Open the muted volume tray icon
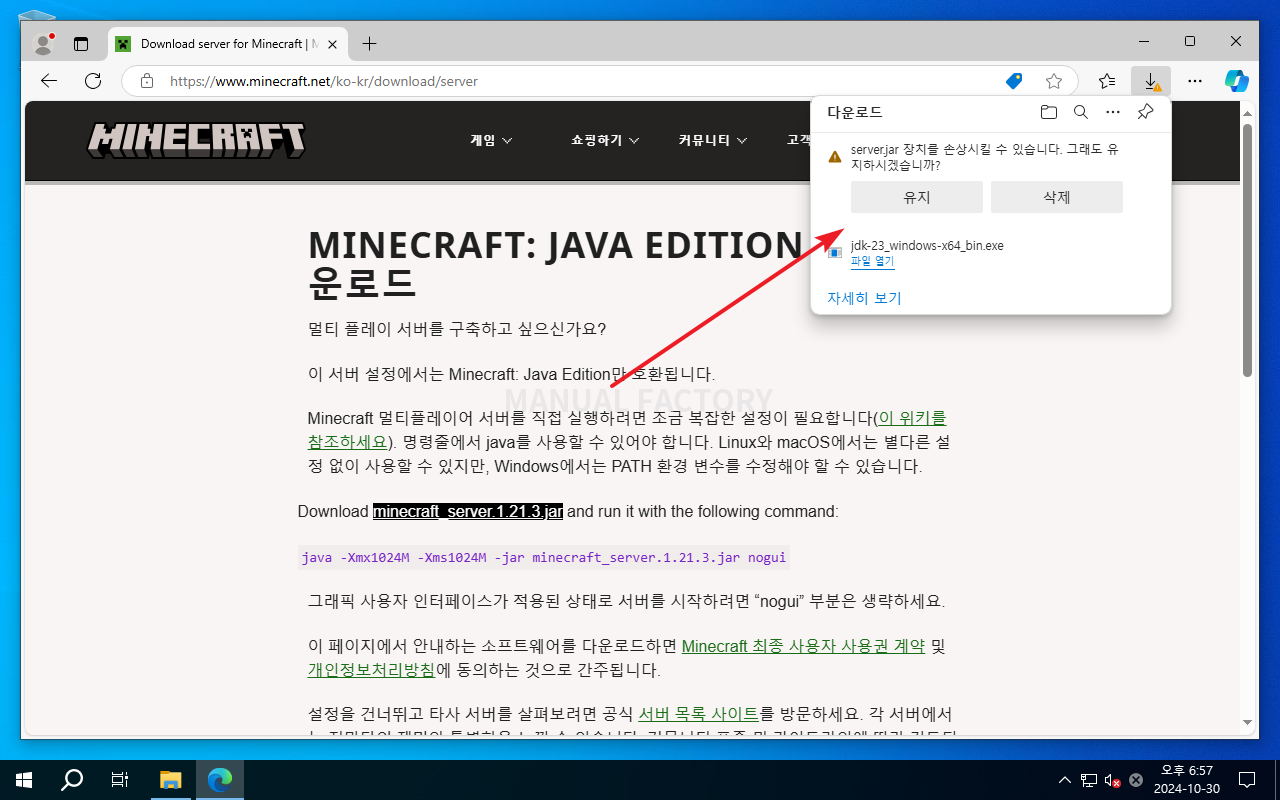1280x800 pixels. (x=1112, y=780)
